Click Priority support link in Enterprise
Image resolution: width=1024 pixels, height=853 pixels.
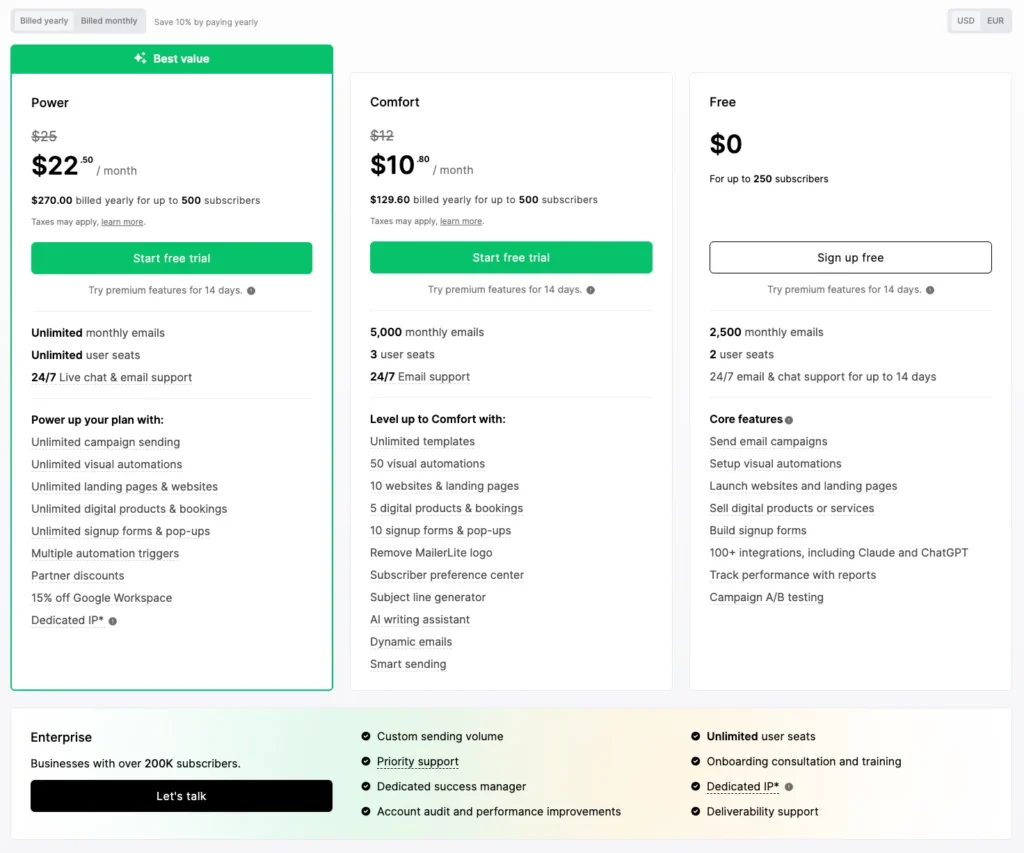coord(417,762)
